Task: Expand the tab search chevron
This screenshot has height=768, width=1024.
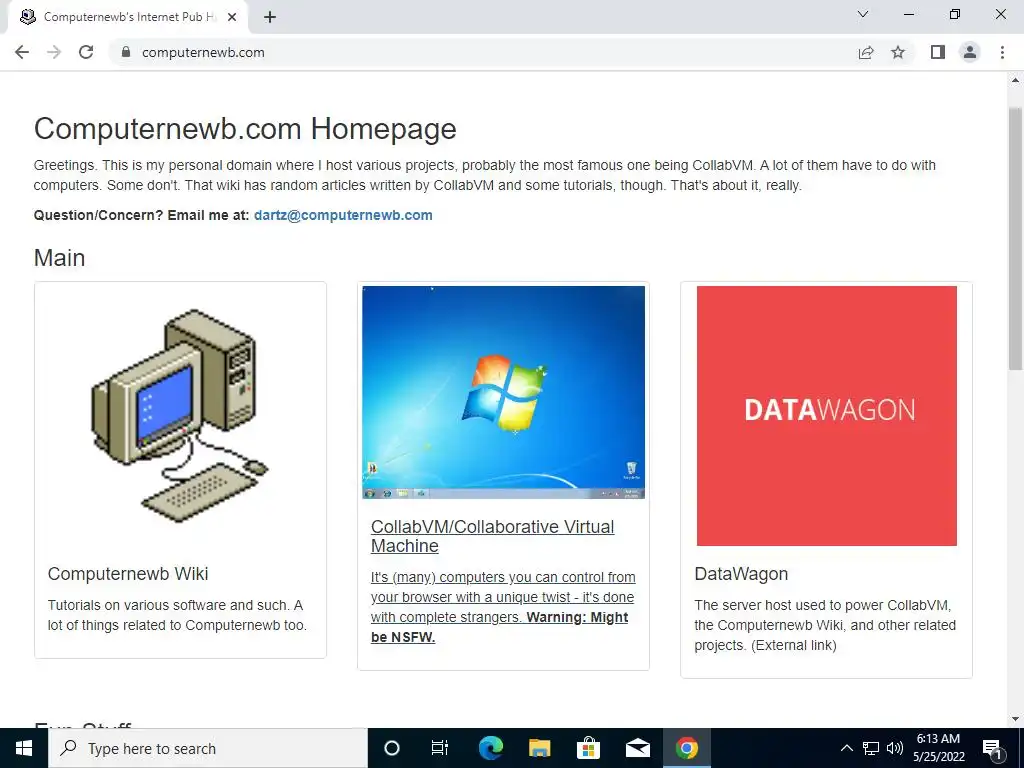Action: click(x=863, y=14)
